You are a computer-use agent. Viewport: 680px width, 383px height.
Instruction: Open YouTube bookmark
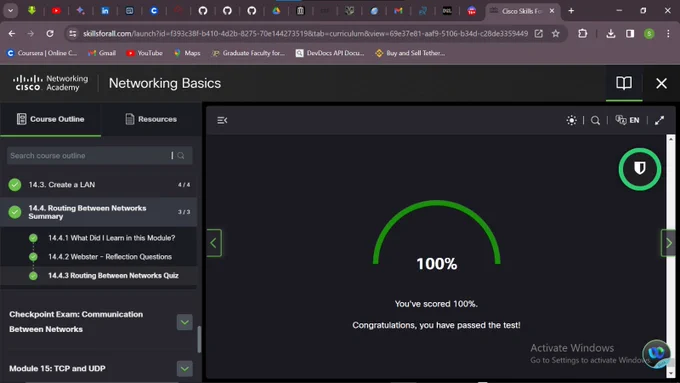click(144, 53)
